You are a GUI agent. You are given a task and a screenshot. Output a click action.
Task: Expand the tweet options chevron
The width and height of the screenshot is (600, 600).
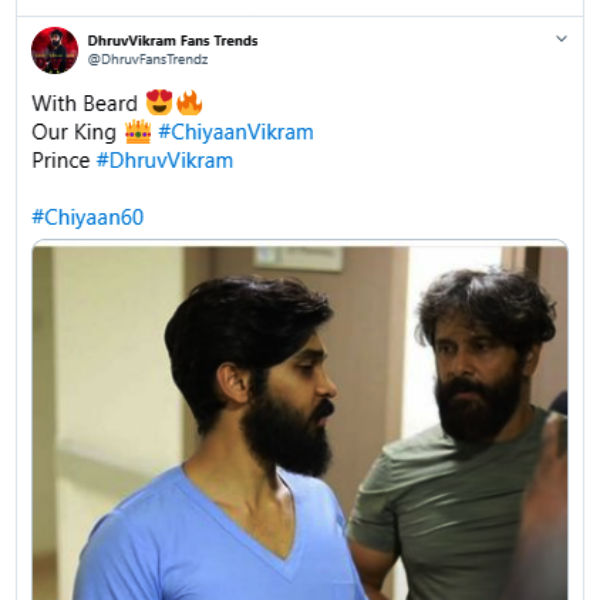tap(561, 39)
